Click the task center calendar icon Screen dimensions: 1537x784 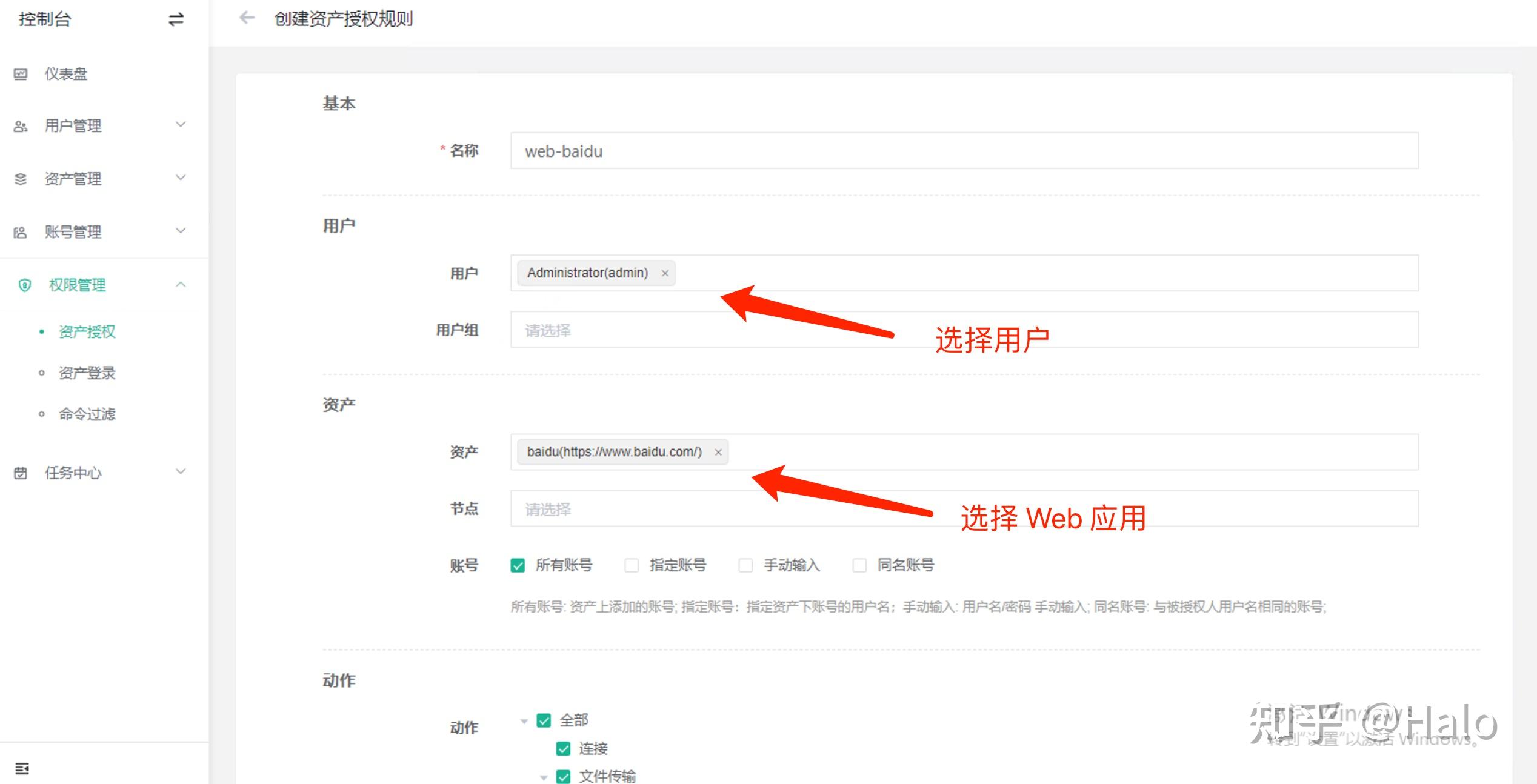point(21,473)
